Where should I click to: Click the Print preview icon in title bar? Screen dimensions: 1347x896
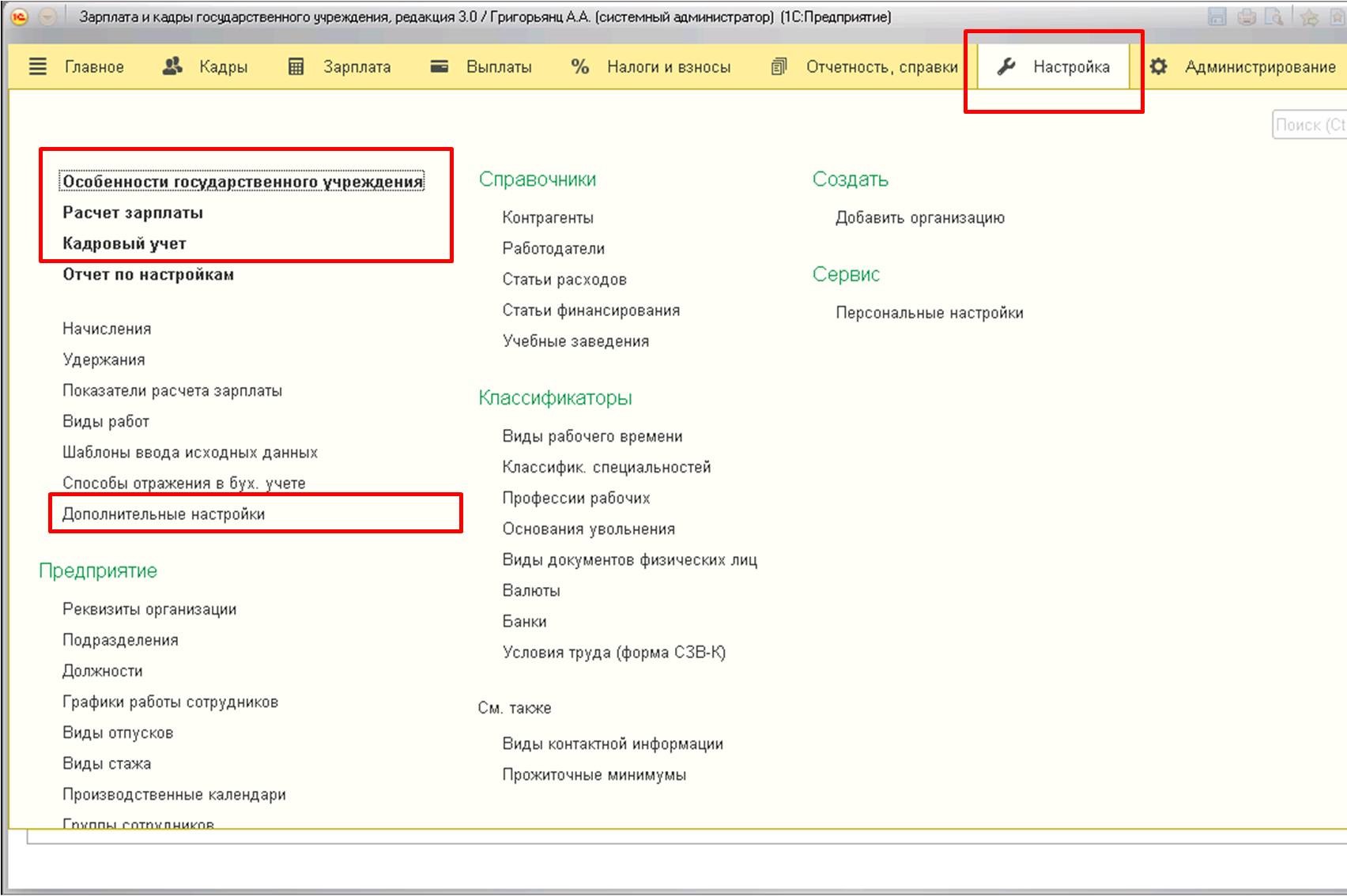coord(1274,17)
